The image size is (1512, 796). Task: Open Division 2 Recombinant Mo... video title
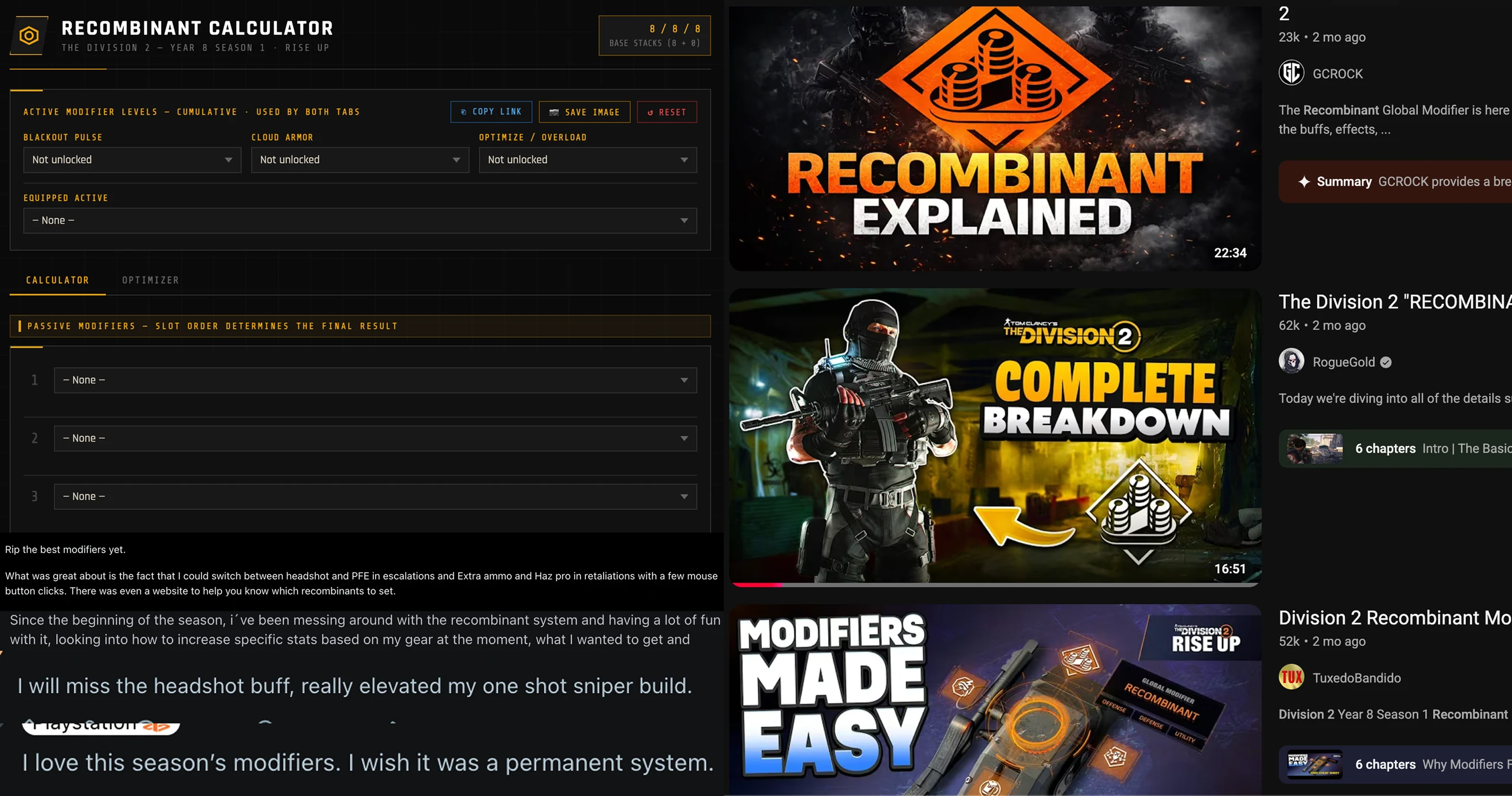pos(1395,618)
